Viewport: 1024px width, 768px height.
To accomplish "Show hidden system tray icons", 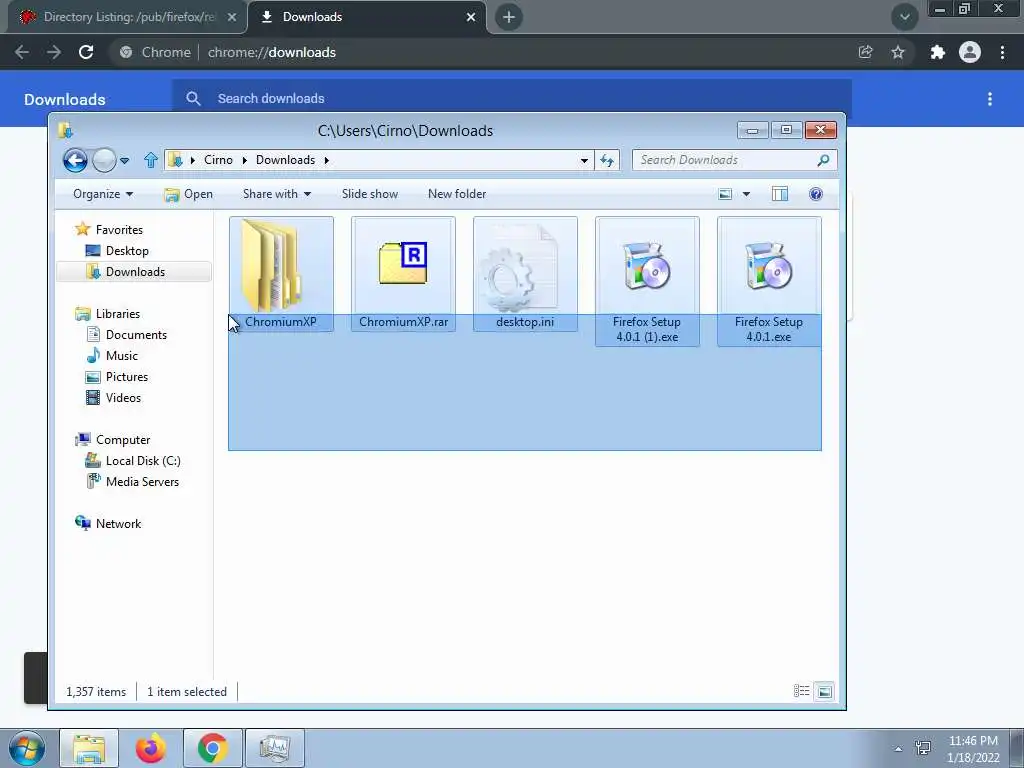I will [x=898, y=749].
